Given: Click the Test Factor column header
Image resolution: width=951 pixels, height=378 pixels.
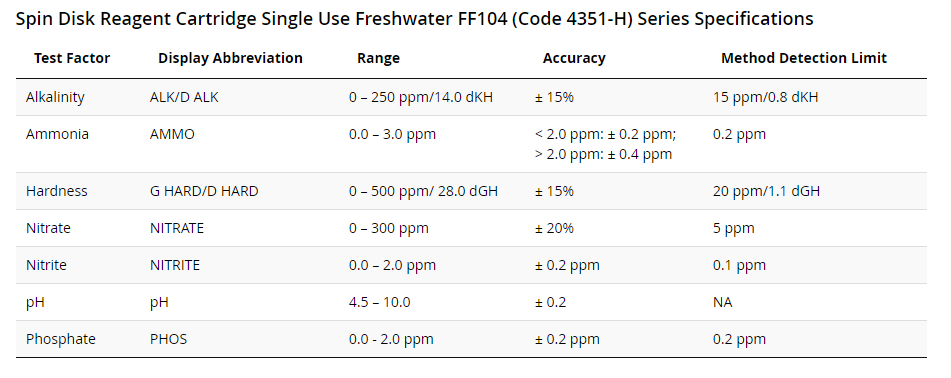Looking at the screenshot, I should 72,58.
